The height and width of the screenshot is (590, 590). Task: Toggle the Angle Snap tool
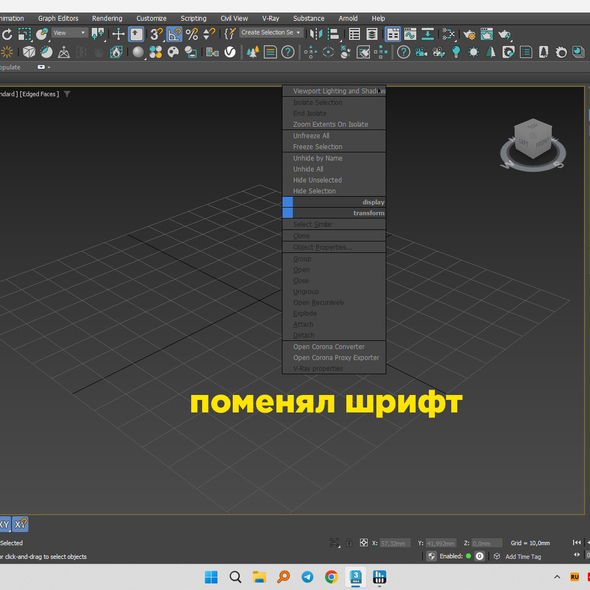174,34
